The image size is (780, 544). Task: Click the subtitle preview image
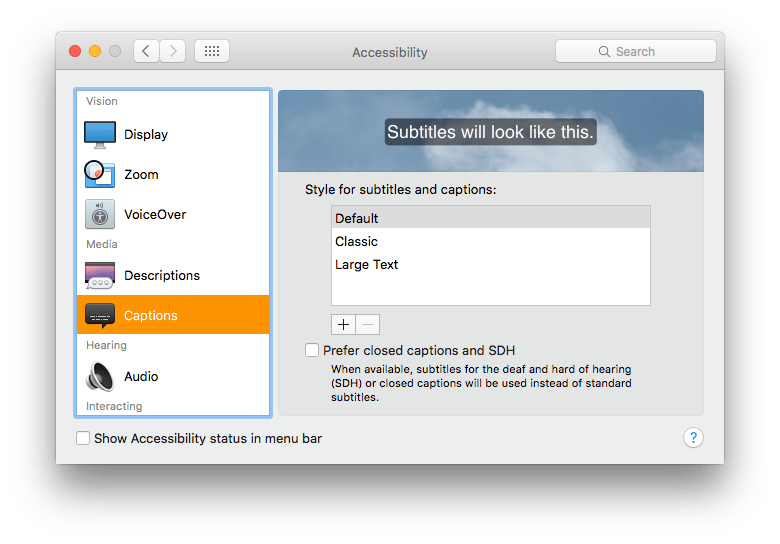490,131
